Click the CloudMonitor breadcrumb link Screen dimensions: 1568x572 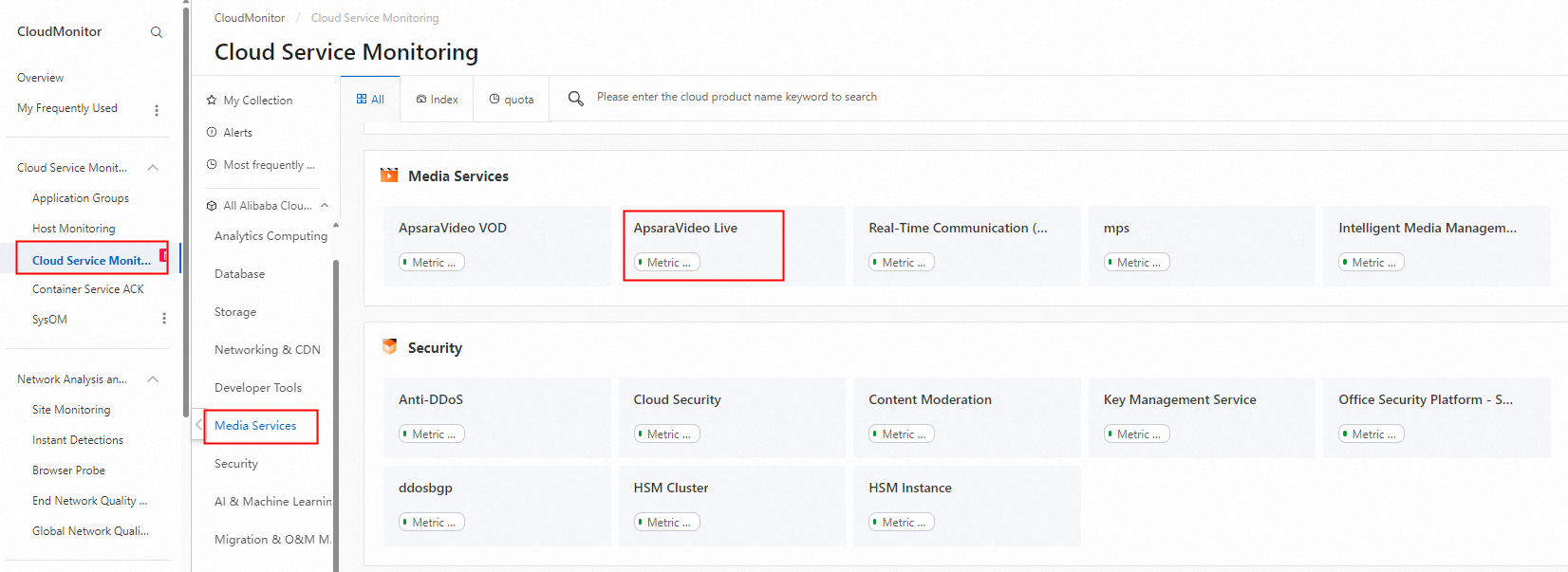[250, 18]
